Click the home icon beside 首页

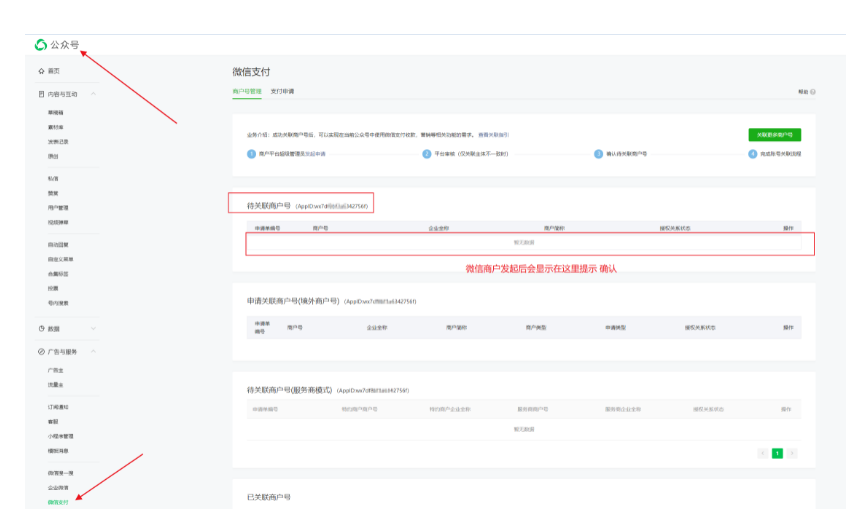(x=41, y=71)
